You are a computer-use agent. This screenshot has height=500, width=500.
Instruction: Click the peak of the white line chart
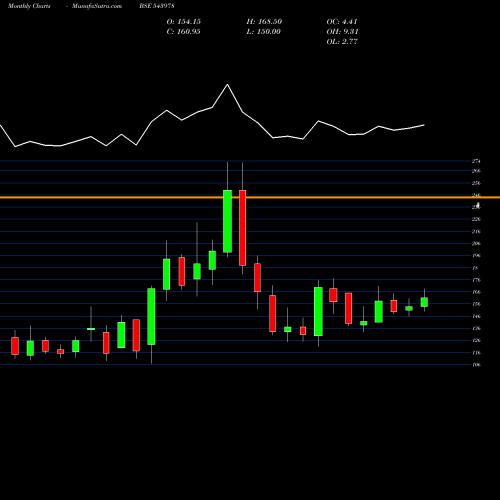228,84
